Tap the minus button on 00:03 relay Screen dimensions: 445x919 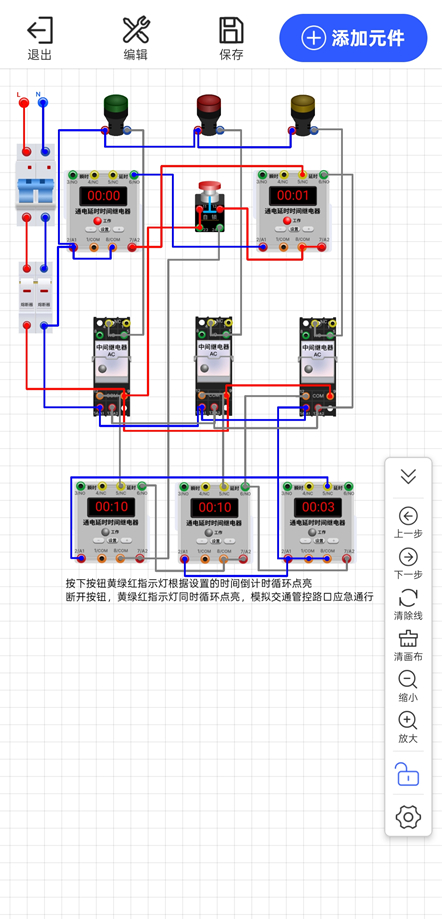click(x=303, y=540)
